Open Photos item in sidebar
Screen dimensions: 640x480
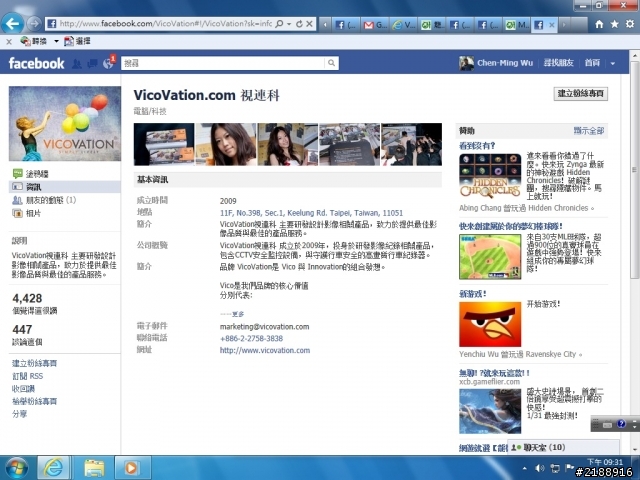tap(27, 213)
